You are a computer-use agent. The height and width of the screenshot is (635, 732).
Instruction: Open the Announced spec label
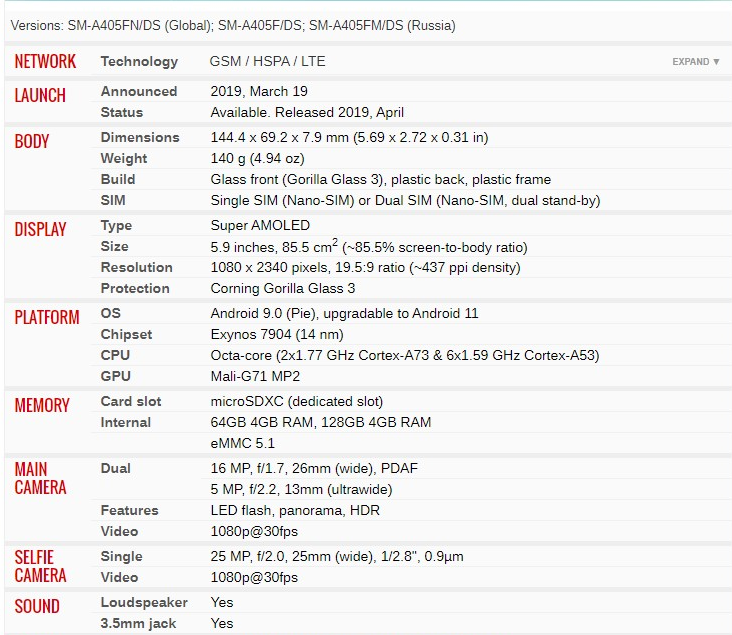tap(139, 91)
